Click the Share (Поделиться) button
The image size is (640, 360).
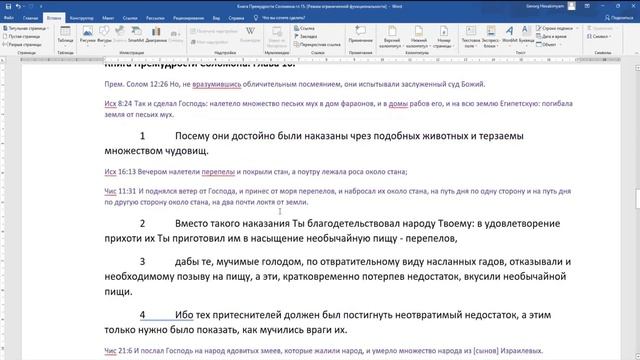tap(619, 18)
